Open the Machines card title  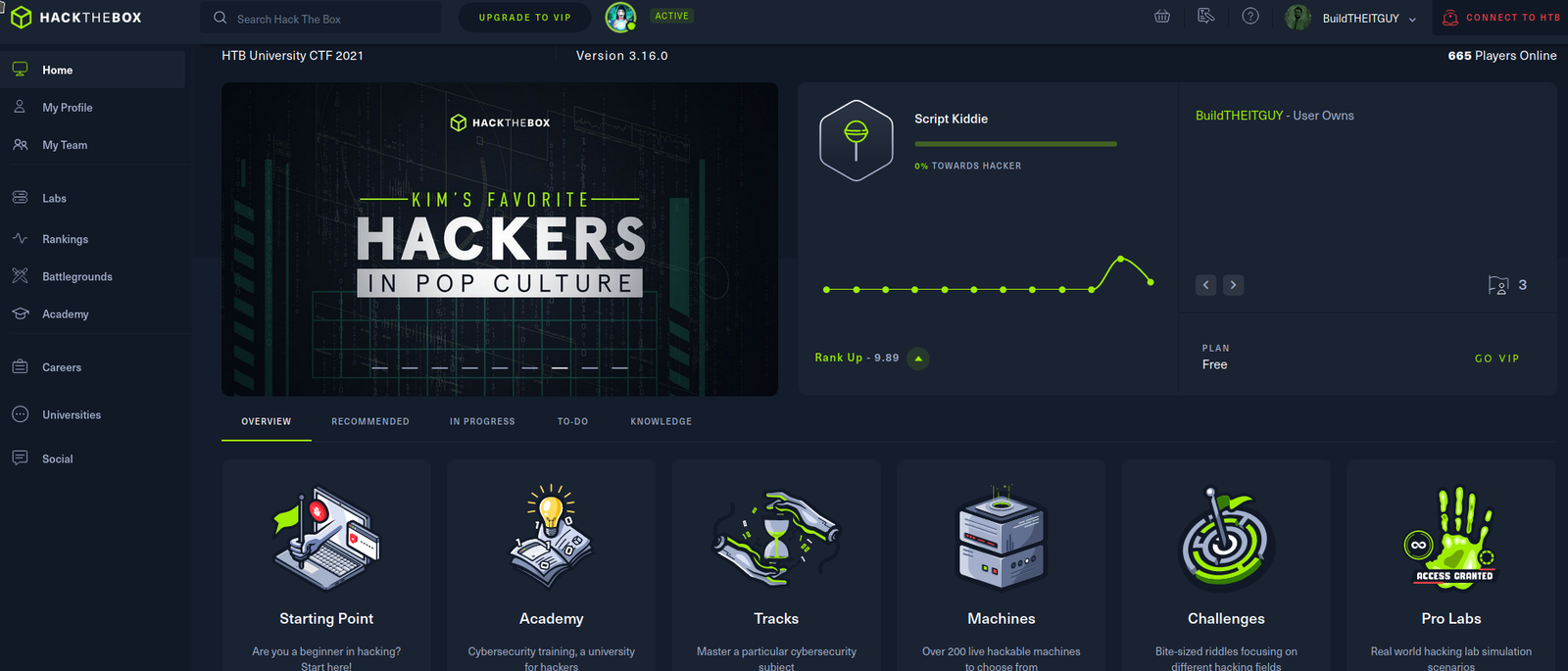(1002, 619)
